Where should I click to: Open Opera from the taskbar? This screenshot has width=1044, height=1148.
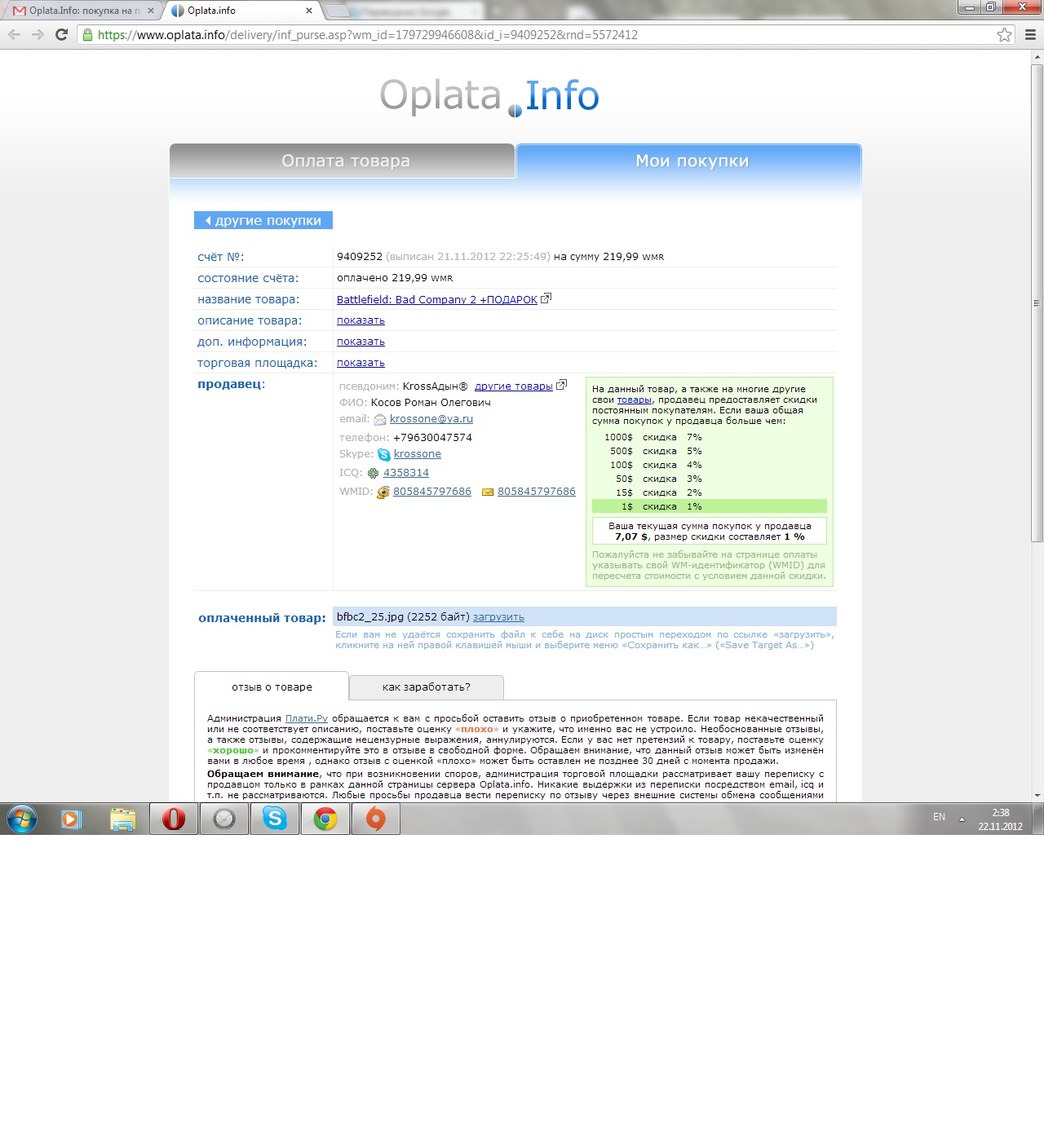tap(174, 819)
